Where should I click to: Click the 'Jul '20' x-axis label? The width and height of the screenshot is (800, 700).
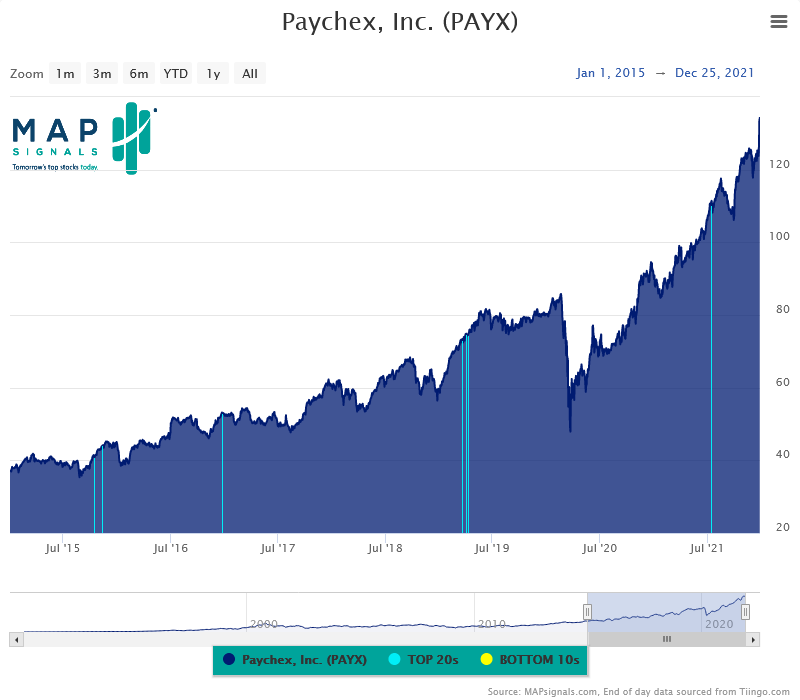click(599, 548)
